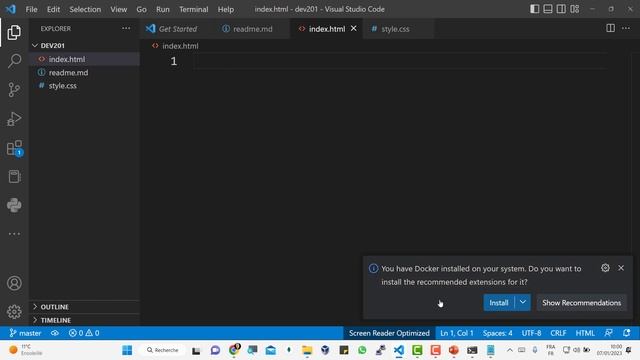This screenshot has height=360, width=640.
Task: Toggle secondary side bar layout button
Action: click(561, 9)
